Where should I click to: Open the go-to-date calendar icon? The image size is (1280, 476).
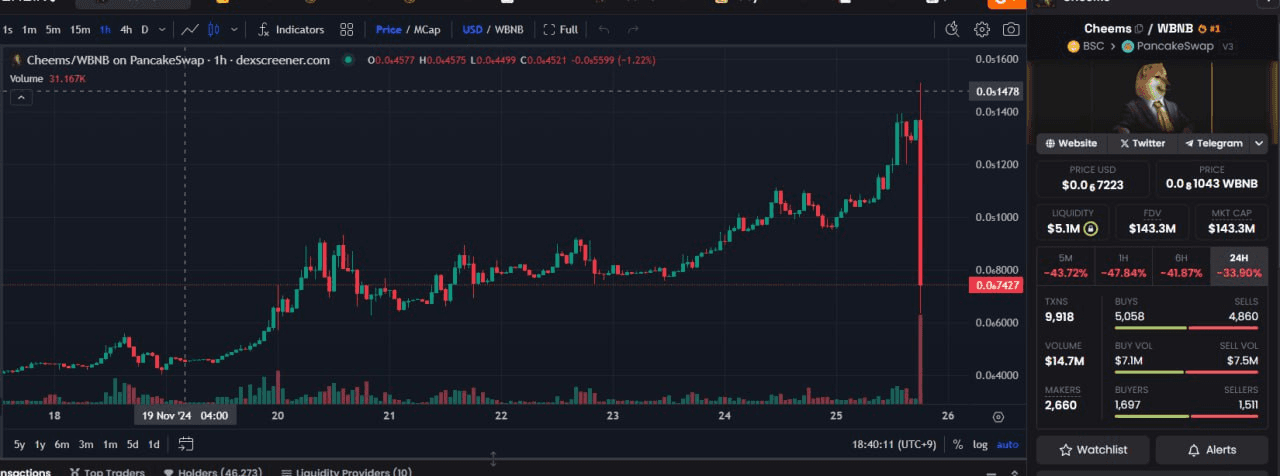pyautogui.click(x=186, y=444)
